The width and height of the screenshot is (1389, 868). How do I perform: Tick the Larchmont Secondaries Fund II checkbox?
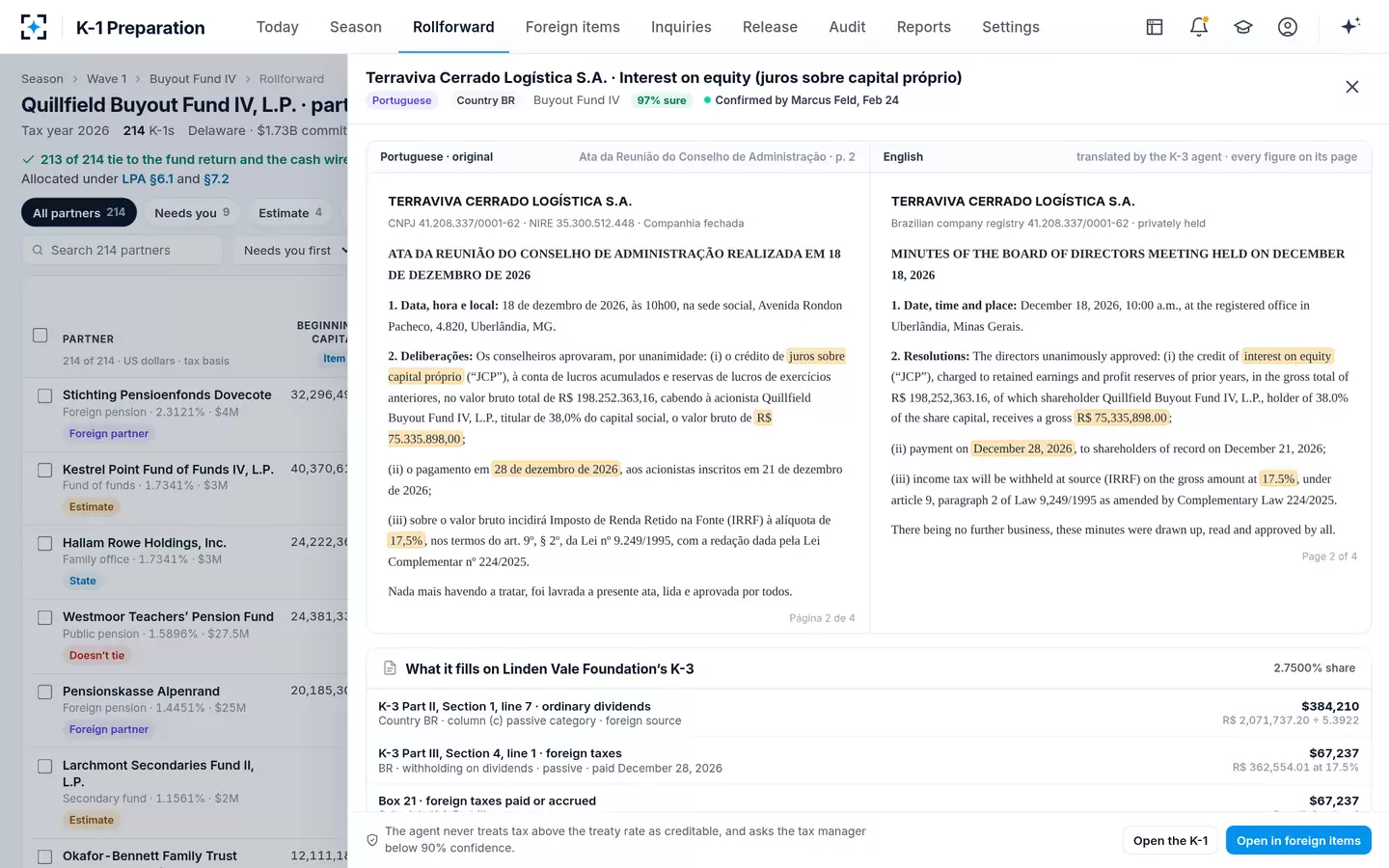click(x=45, y=767)
